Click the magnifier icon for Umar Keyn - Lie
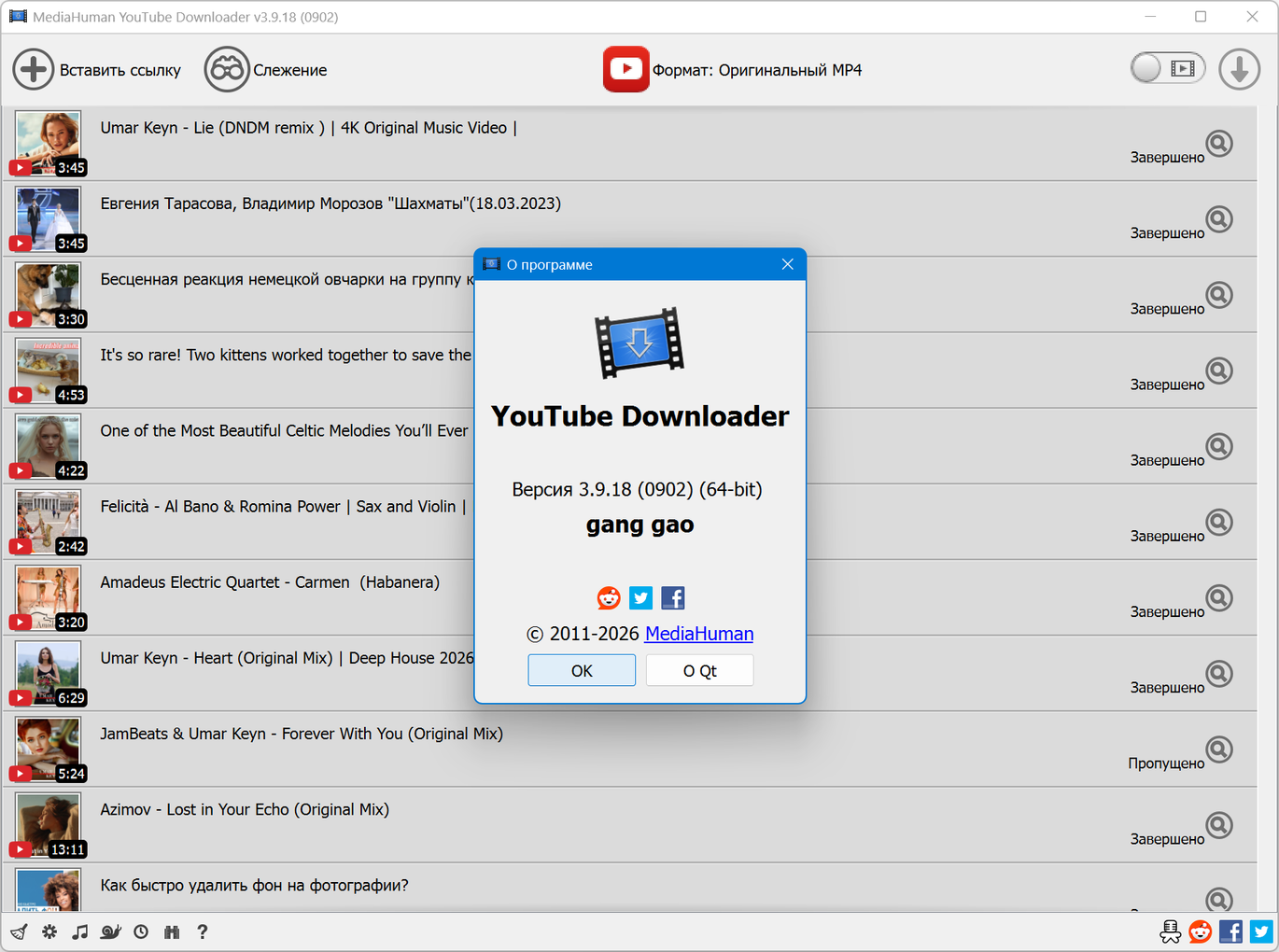This screenshot has width=1279, height=952. pos(1218,144)
